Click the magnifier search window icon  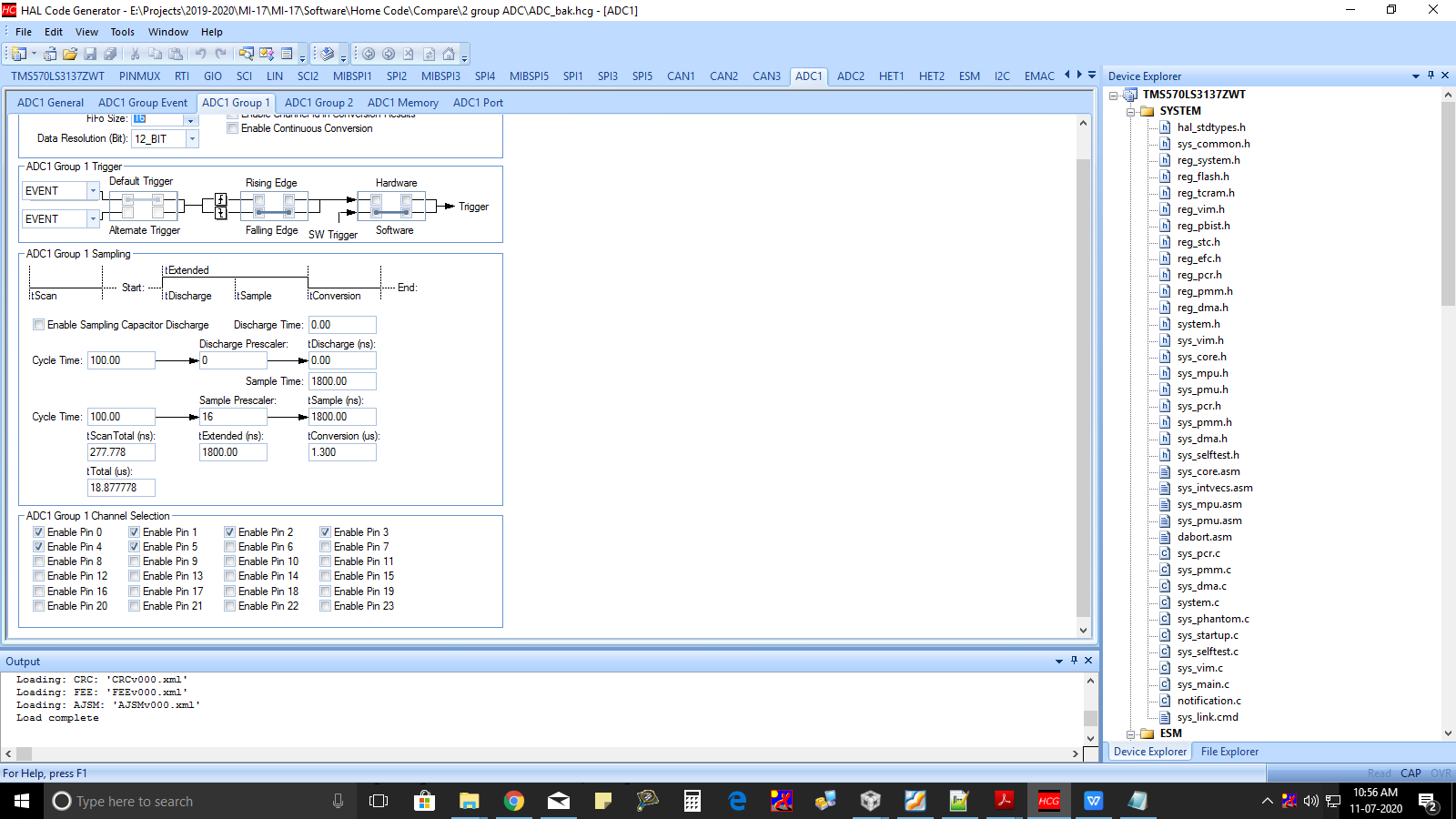[246, 54]
